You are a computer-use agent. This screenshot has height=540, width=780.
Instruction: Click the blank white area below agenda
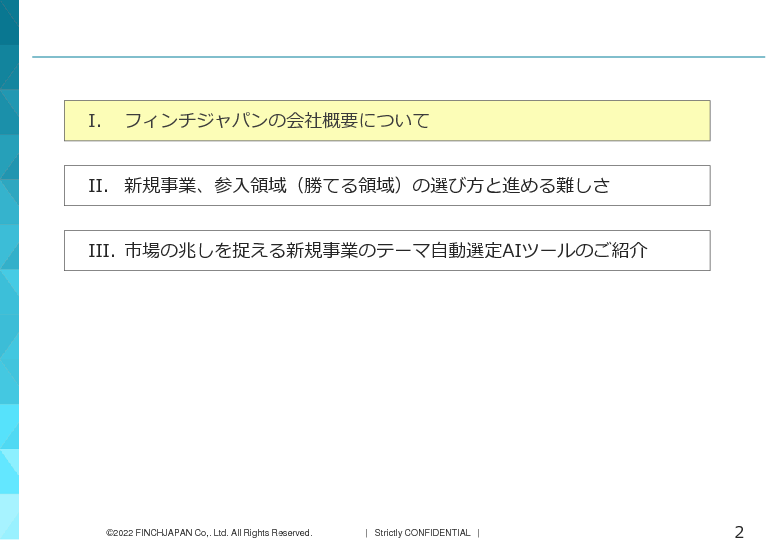click(398, 400)
